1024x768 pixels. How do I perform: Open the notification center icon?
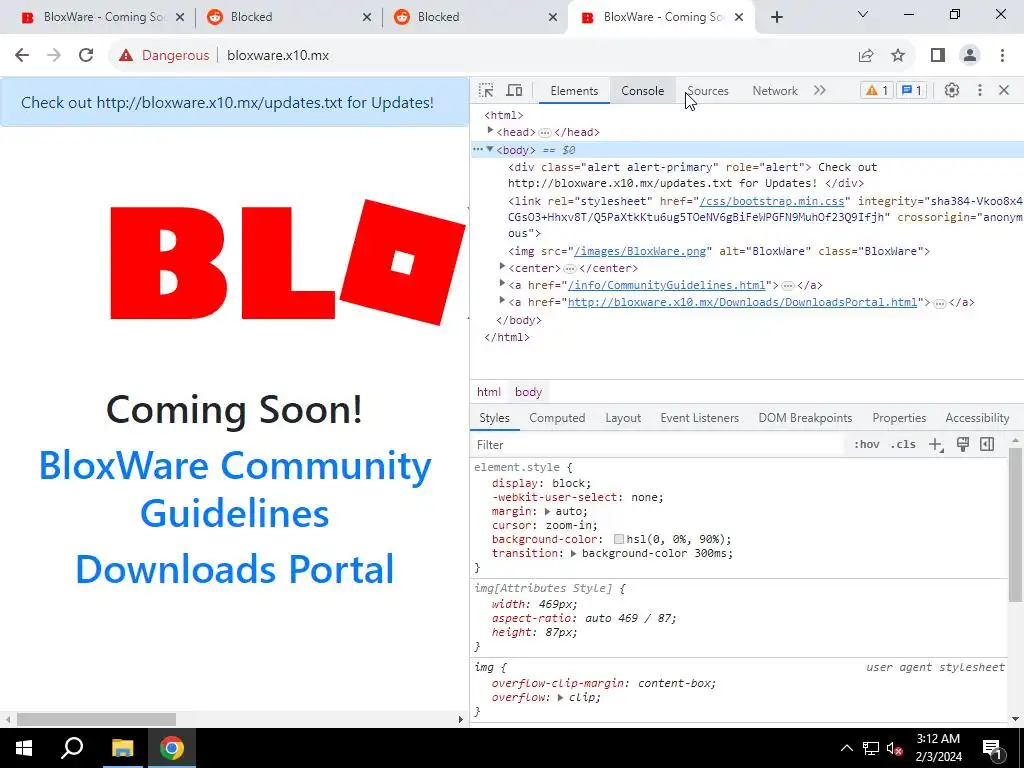point(993,748)
